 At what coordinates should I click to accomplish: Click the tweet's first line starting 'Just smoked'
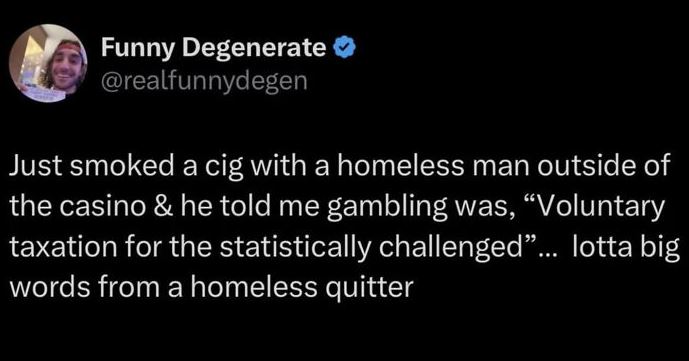point(340,167)
